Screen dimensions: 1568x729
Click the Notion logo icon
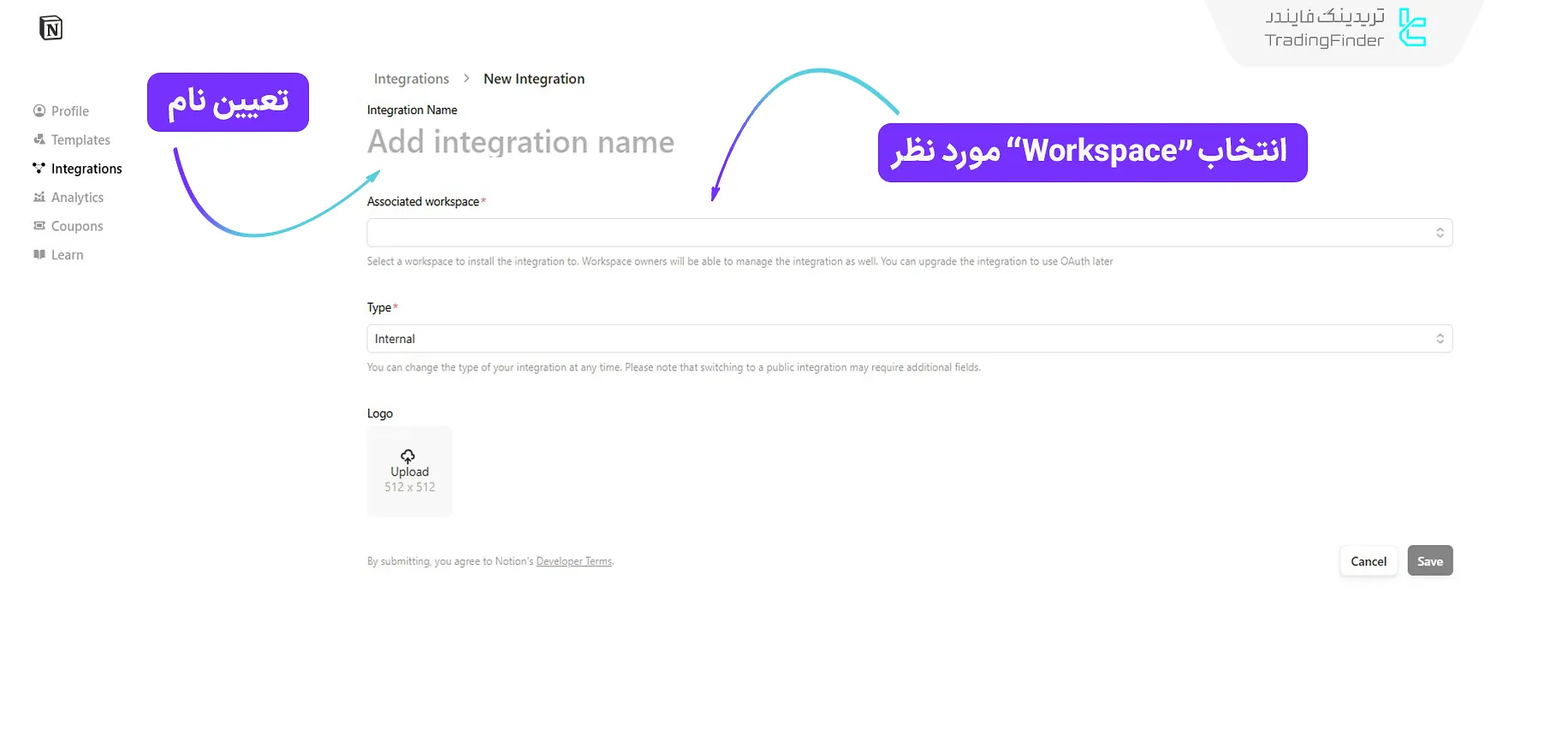coord(51,28)
